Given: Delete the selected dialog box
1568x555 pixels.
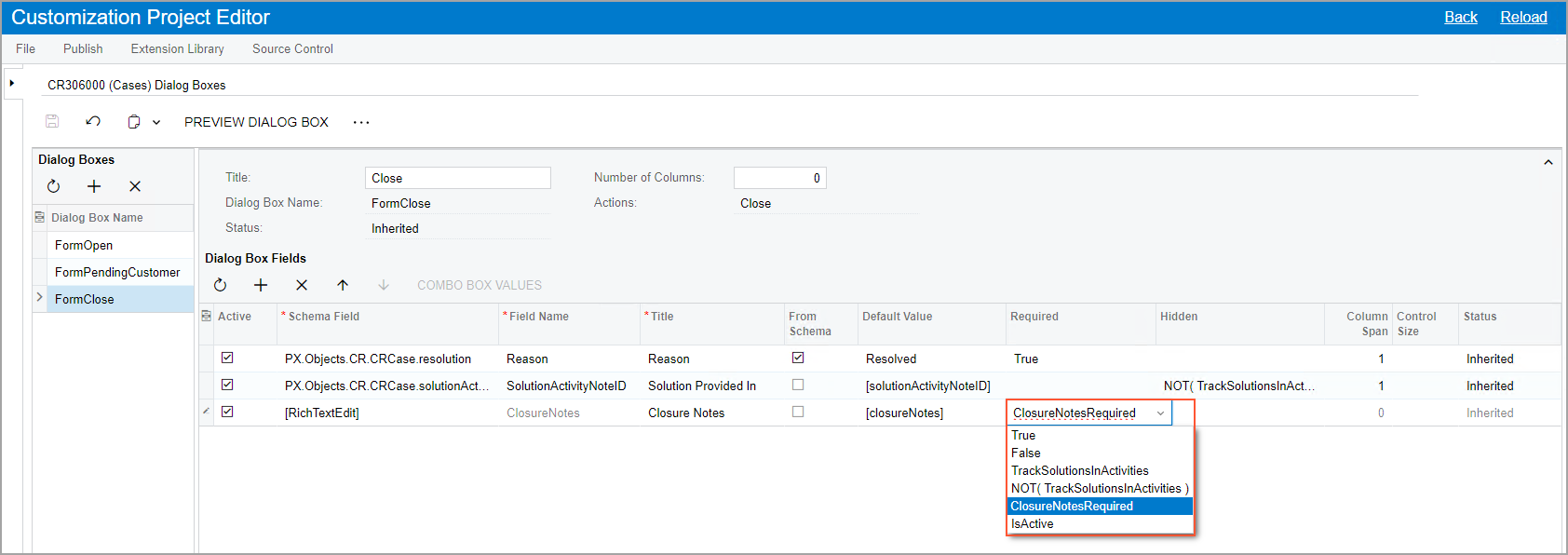Looking at the screenshot, I should [135, 186].
